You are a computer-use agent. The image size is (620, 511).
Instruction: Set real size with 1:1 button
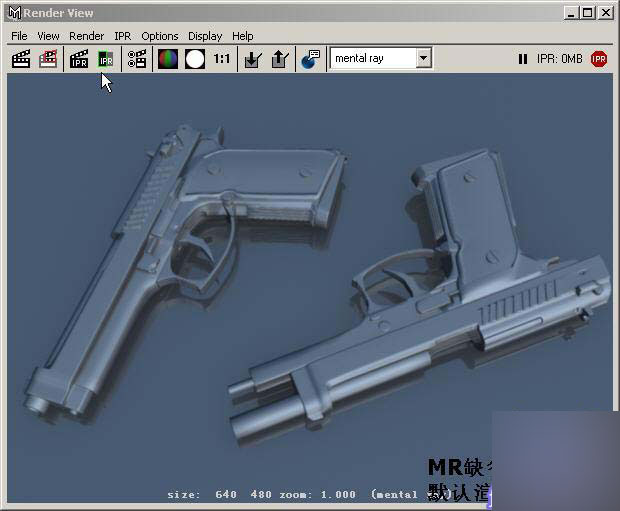click(x=221, y=59)
